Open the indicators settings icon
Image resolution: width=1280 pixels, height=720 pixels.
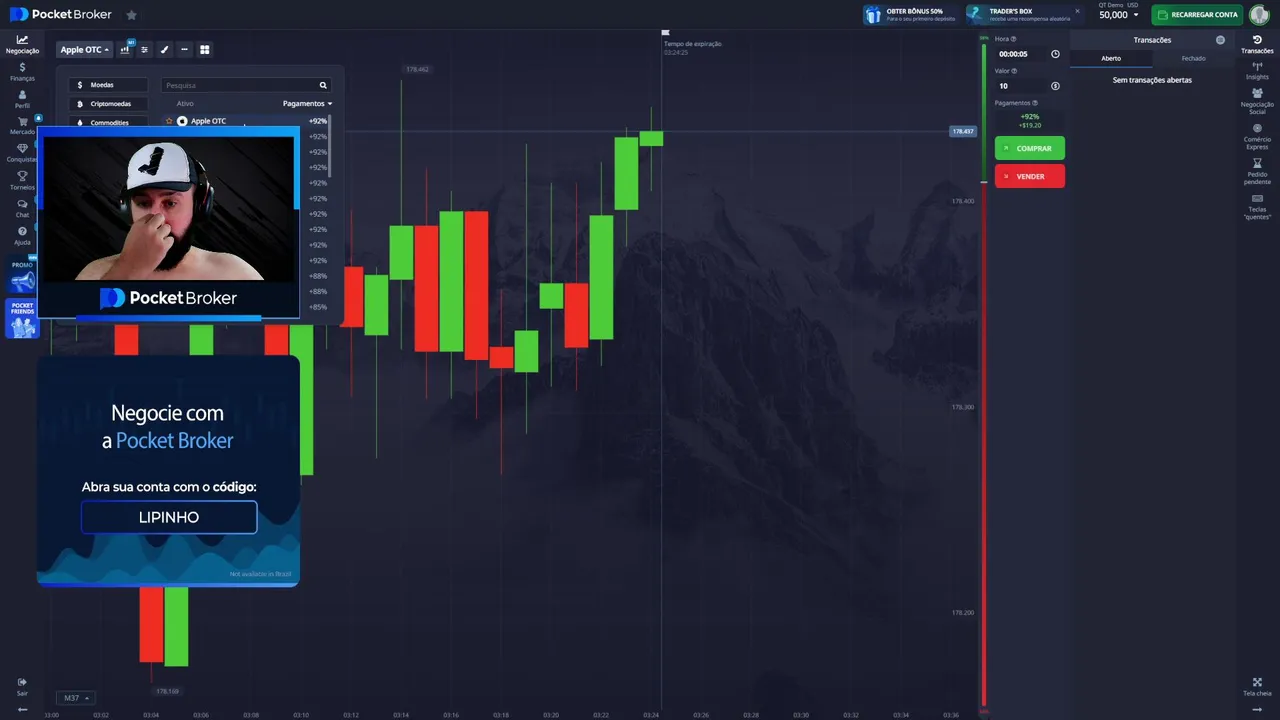tap(144, 49)
